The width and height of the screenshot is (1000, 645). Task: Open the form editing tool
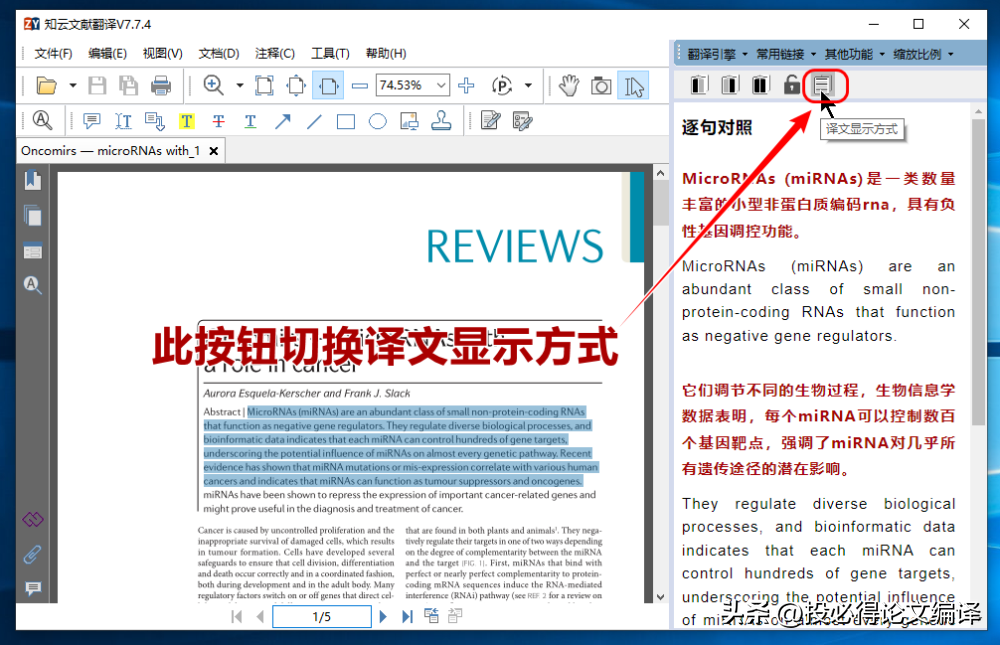tap(522, 121)
